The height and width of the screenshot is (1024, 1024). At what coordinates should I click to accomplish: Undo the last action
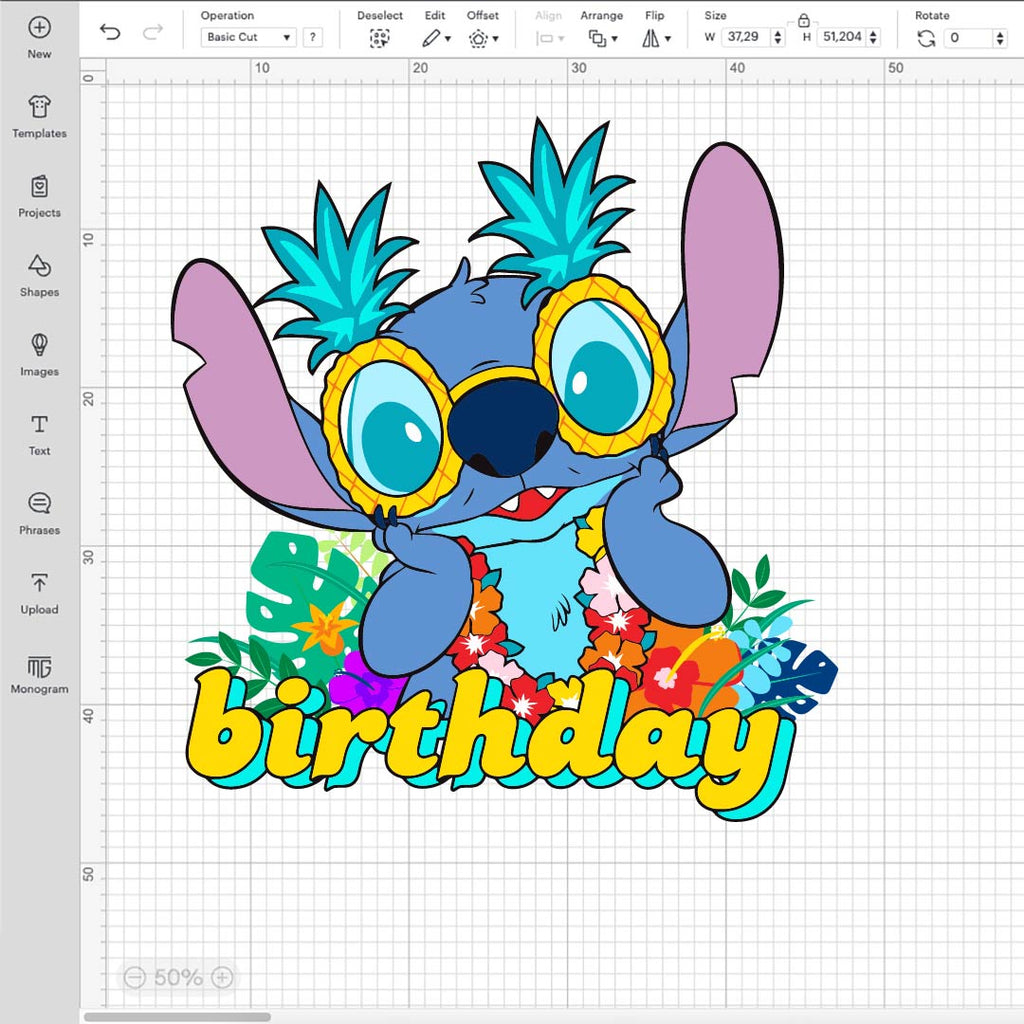pos(110,33)
